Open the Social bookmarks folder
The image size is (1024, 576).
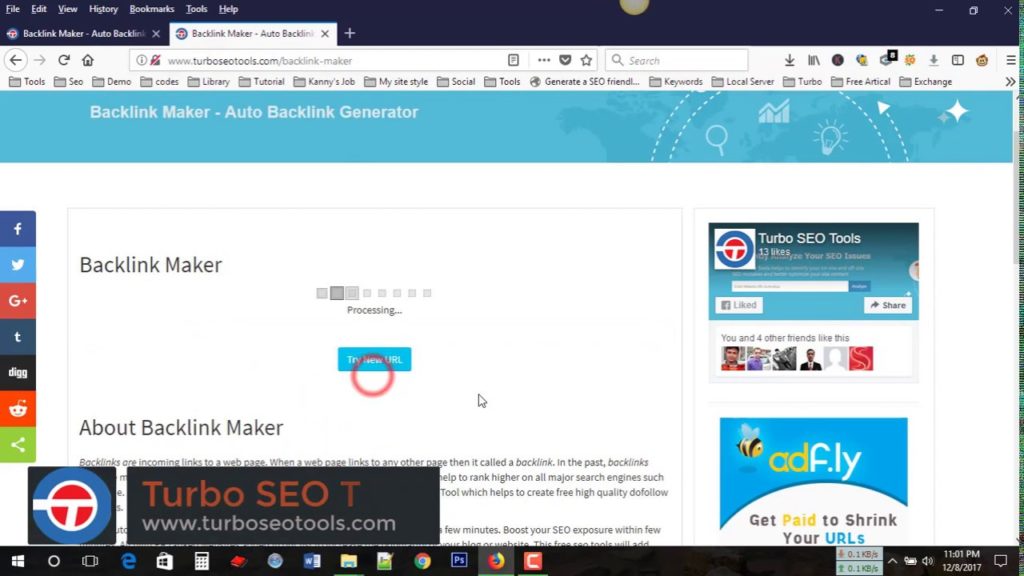coord(456,82)
